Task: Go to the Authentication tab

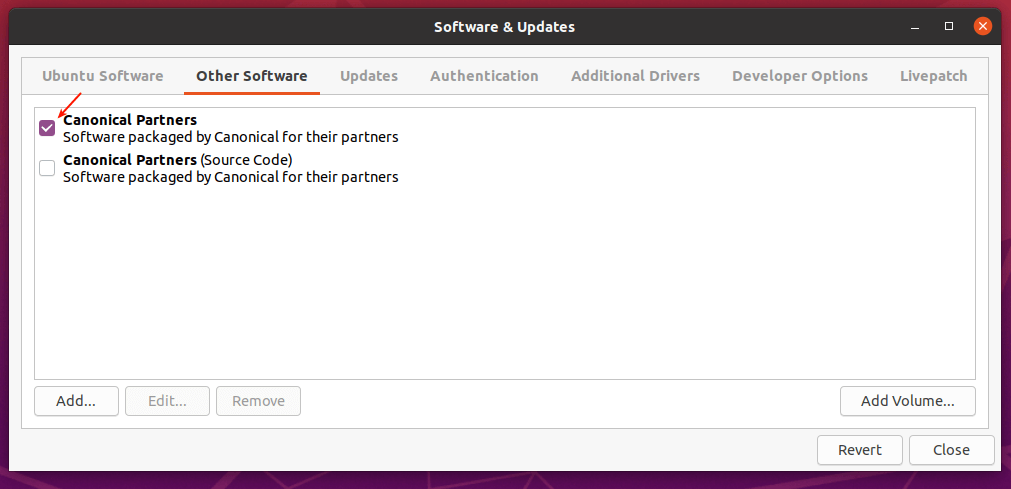Action: tap(484, 76)
